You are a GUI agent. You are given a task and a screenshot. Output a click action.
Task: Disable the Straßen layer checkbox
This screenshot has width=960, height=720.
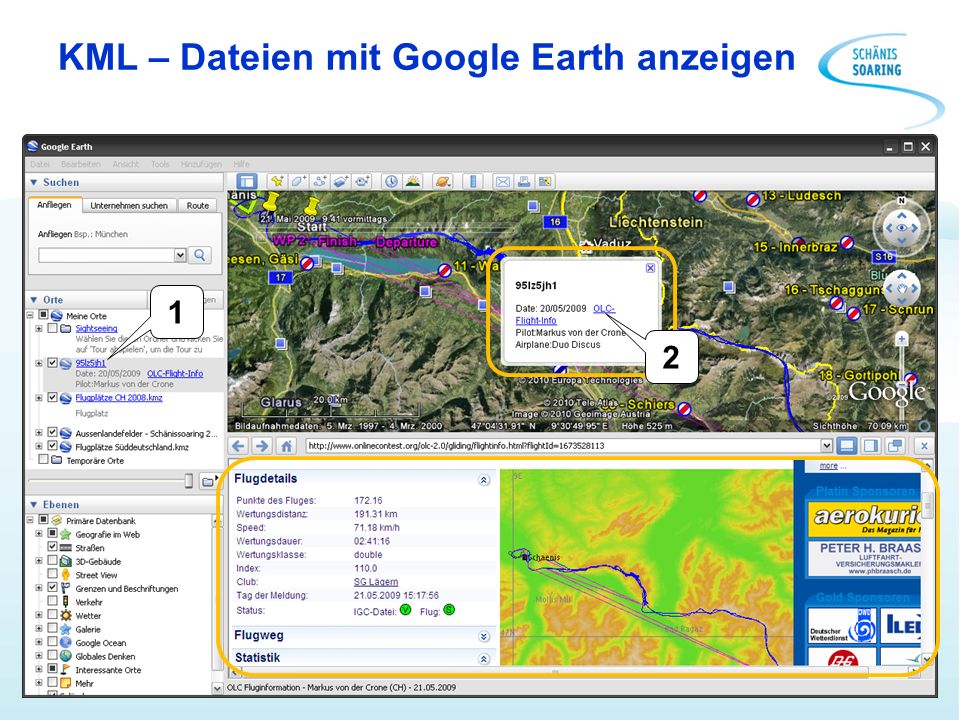click(x=53, y=547)
